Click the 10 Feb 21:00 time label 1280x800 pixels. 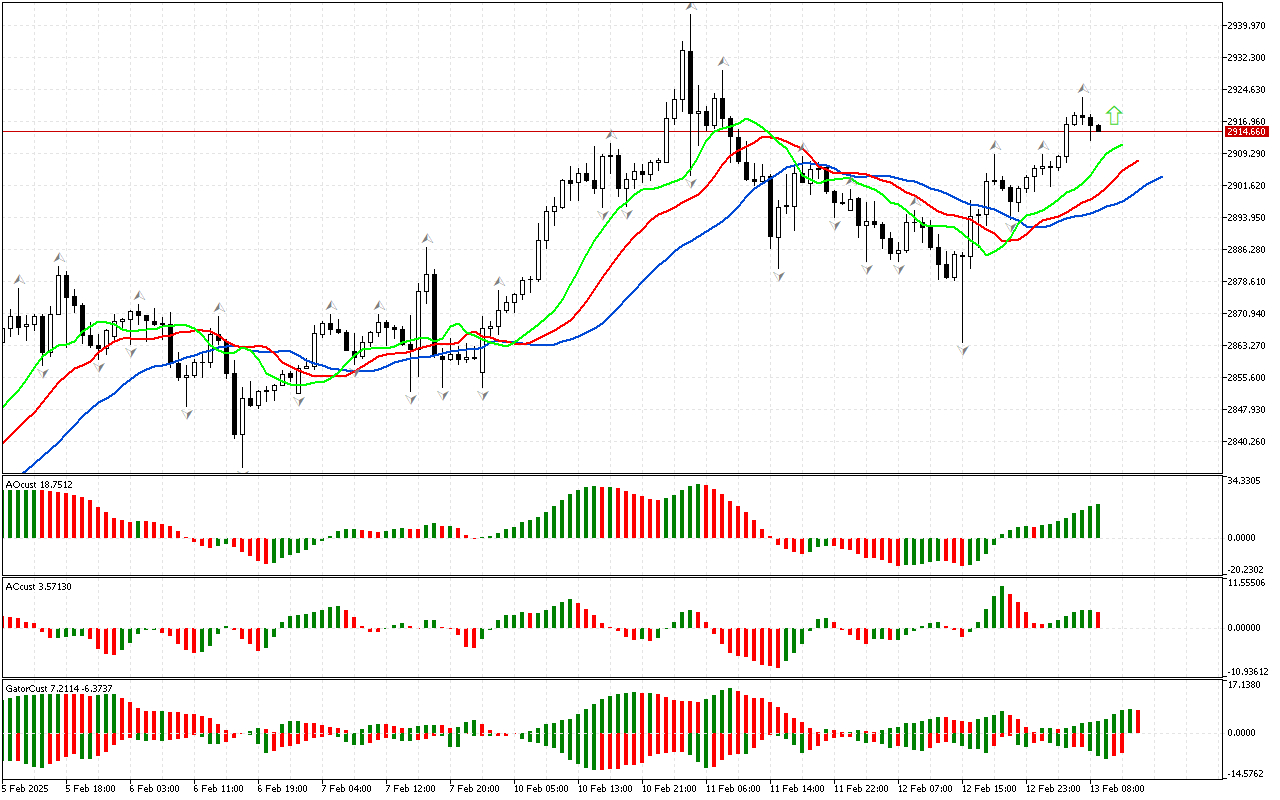click(x=668, y=789)
